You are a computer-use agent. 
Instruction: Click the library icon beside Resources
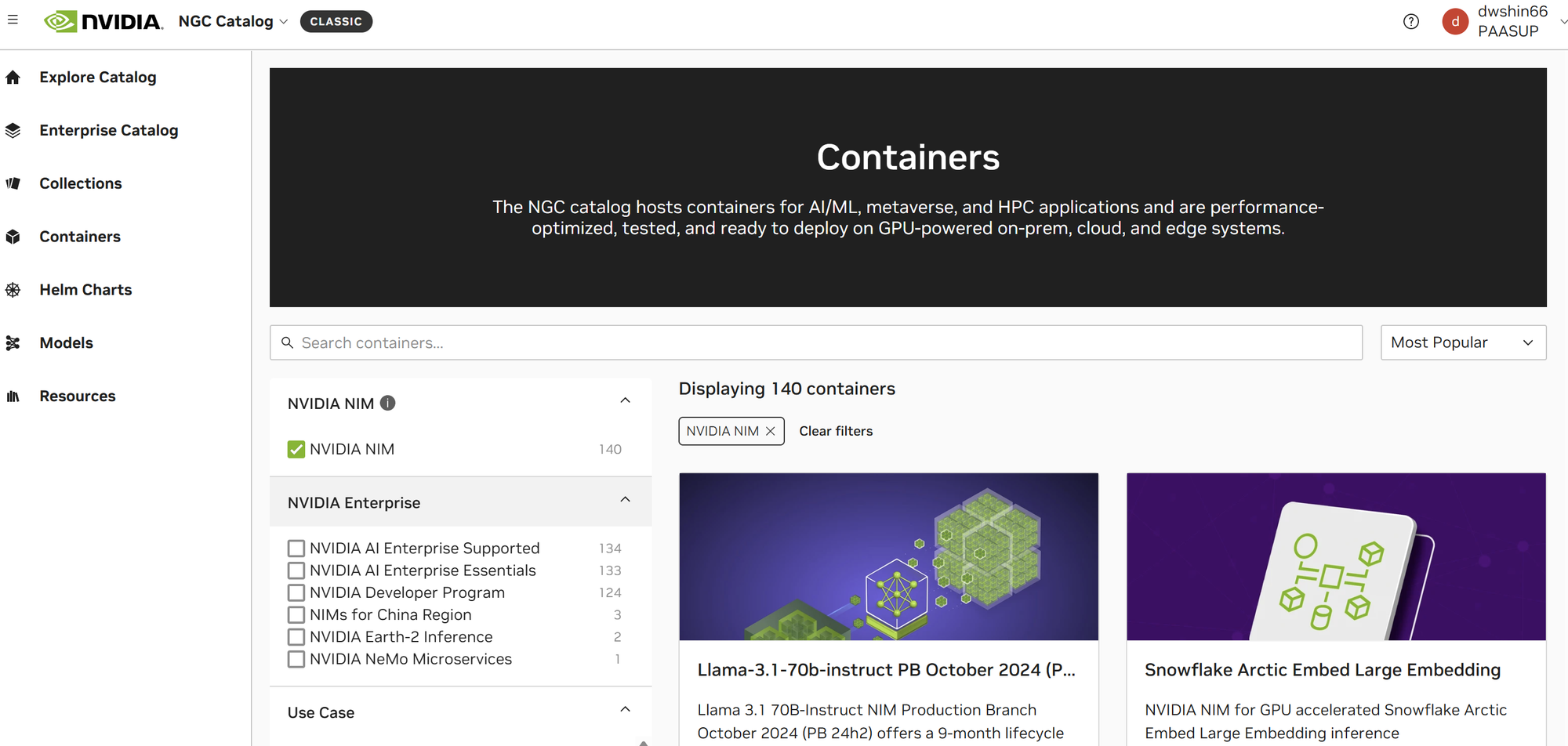pyautogui.click(x=13, y=397)
